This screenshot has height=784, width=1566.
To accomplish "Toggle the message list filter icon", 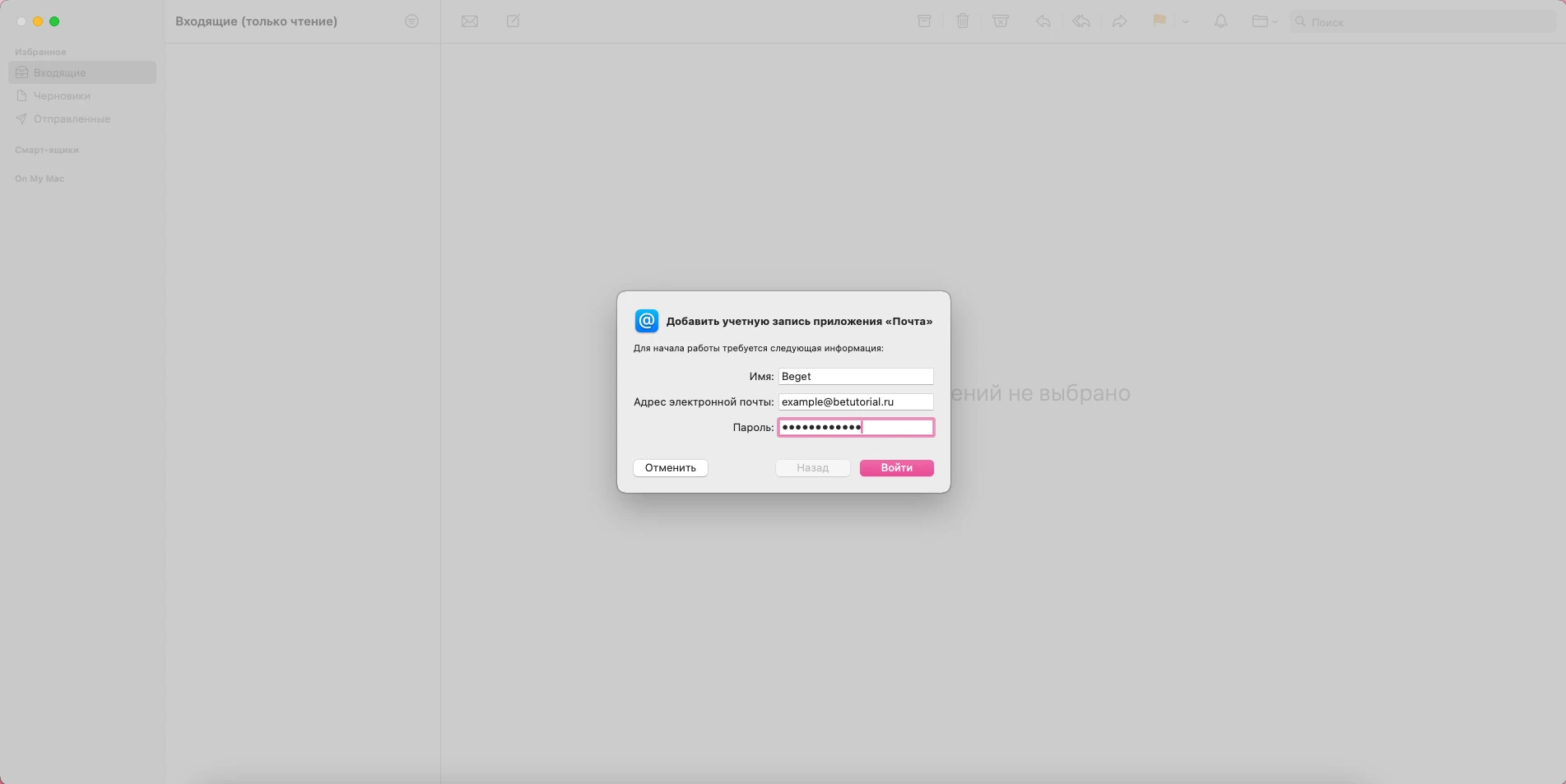I will click(x=411, y=21).
